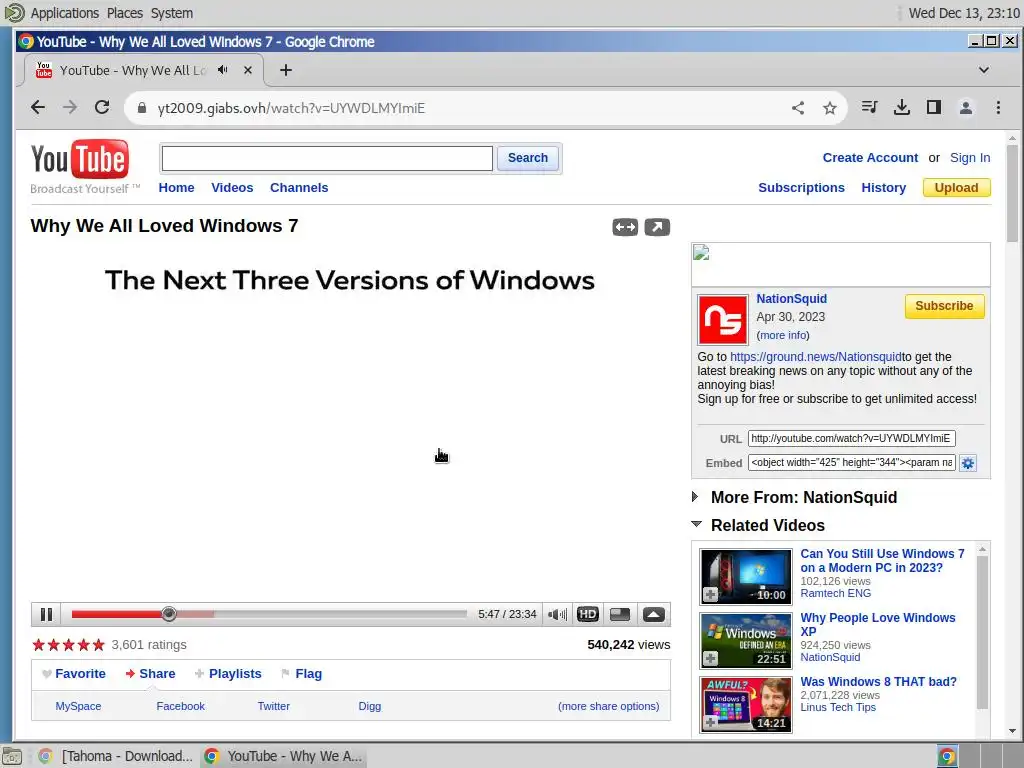Open thumbnail of Windows 7 2023 video

[x=746, y=577]
